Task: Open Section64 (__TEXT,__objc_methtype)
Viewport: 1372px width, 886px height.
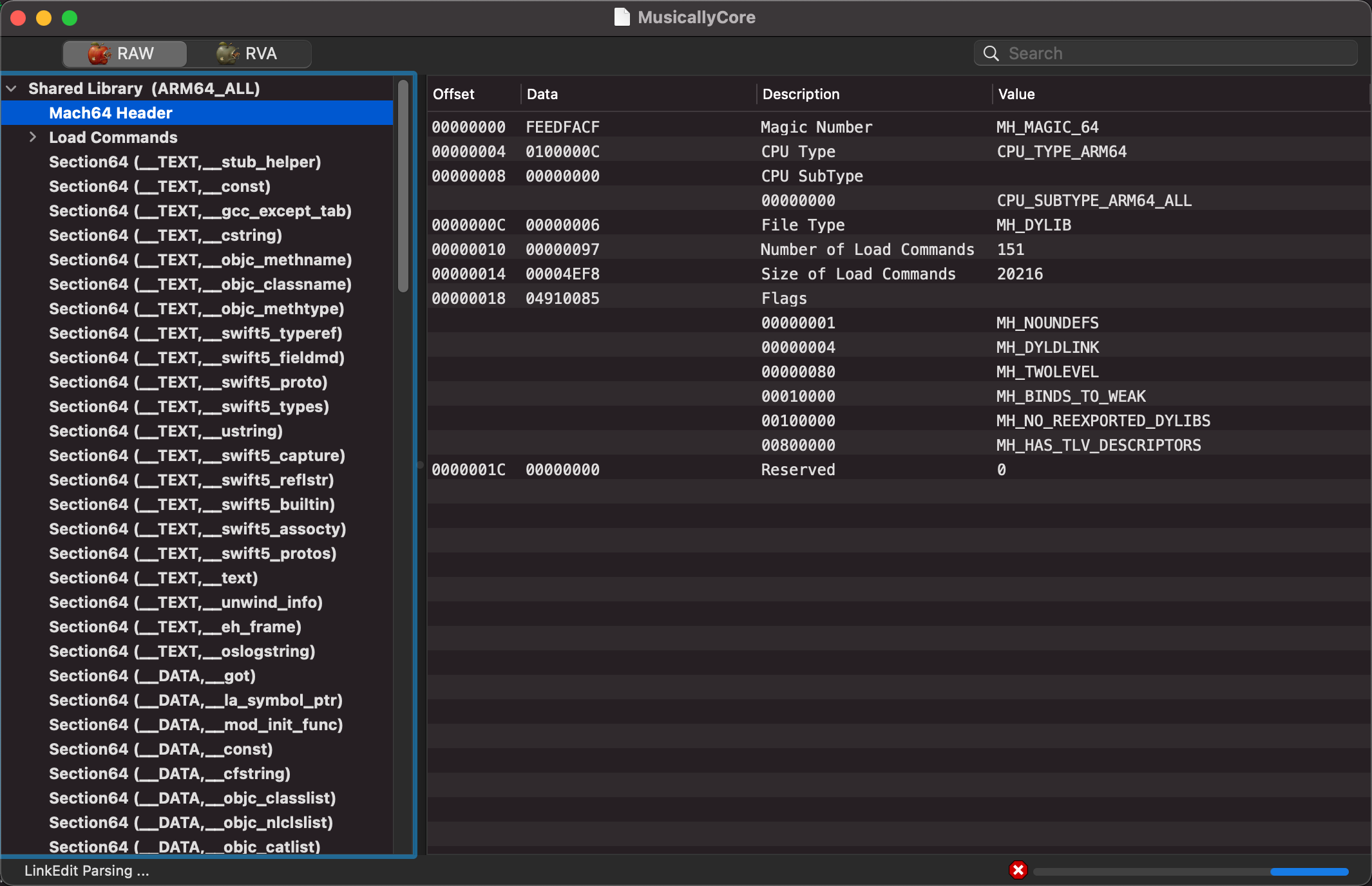Action: coord(196,308)
